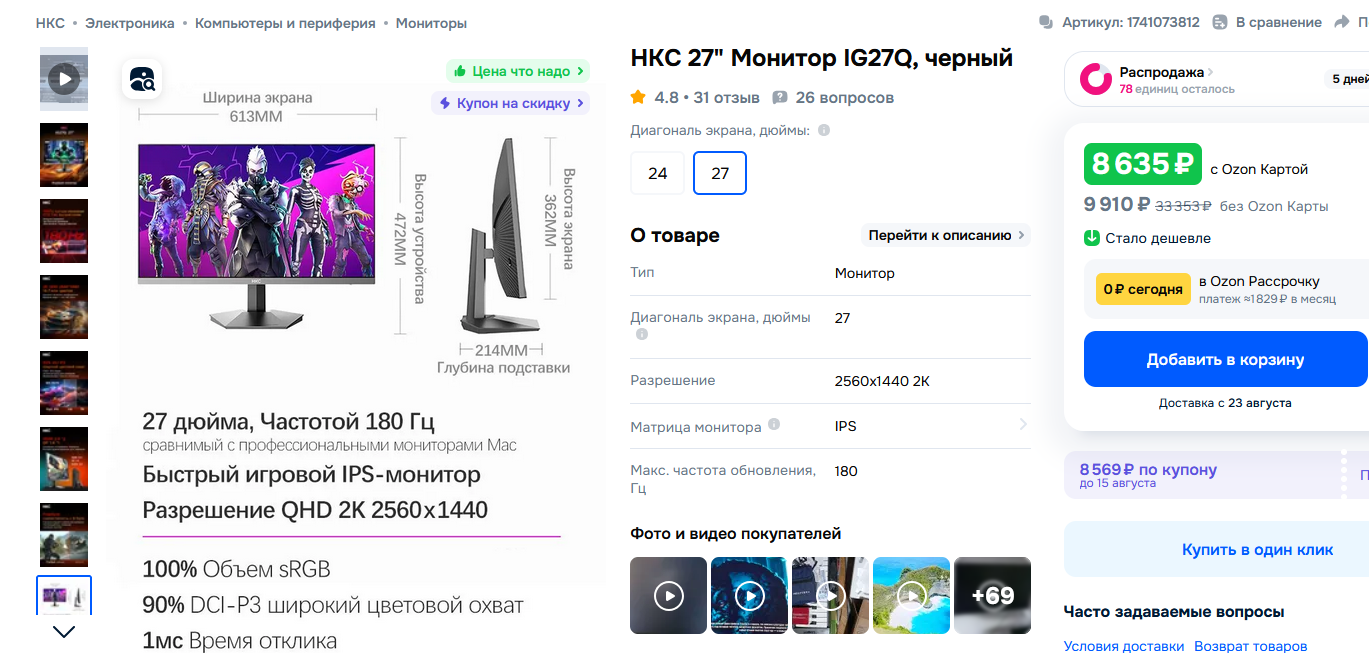Open the '+69' customer photos thumbnail
The width and height of the screenshot is (1369, 653).
click(992, 596)
